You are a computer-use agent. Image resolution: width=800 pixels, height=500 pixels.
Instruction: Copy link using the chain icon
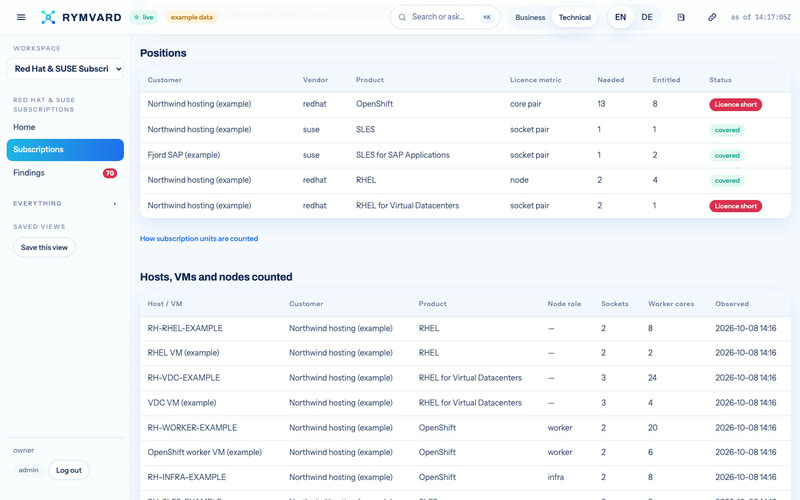[x=712, y=17]
